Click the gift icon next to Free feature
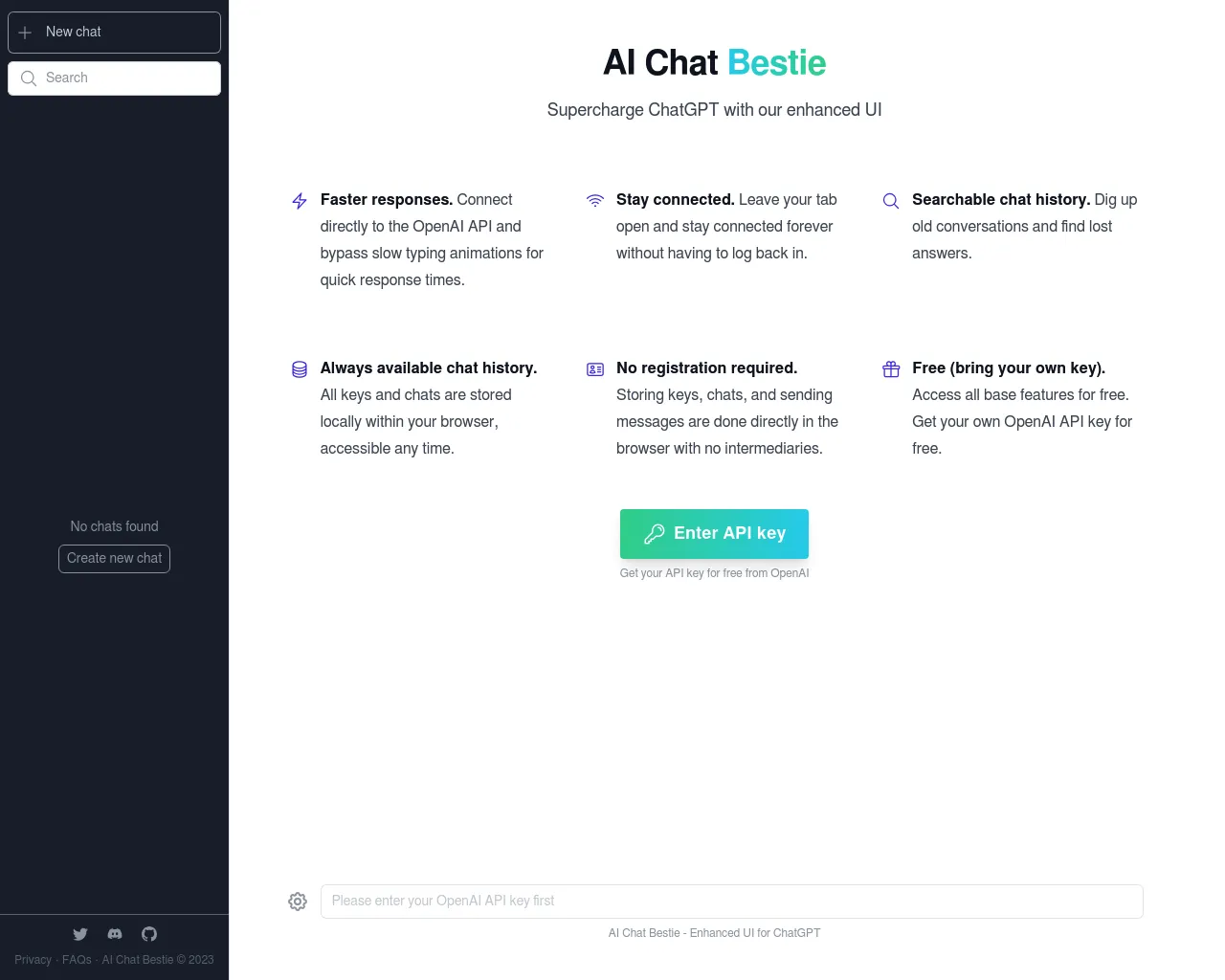Viewport: 1225px width, 980px height. [x=890, y=368]
